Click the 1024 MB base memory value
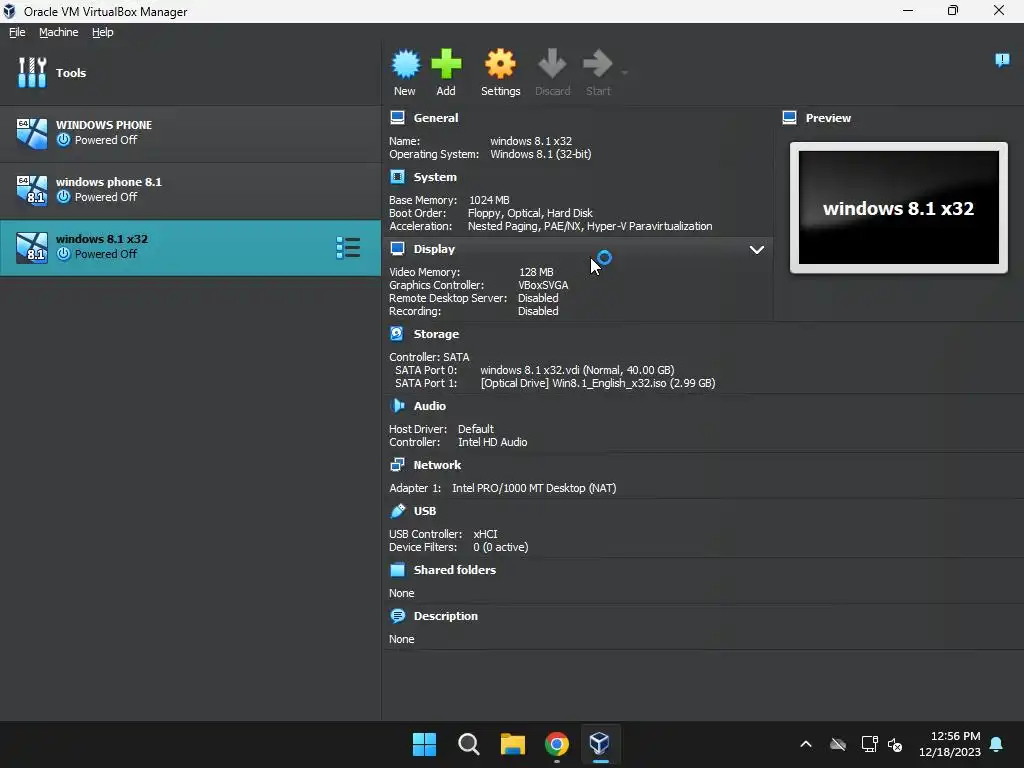1024x768 pixels. pos(489,200)
